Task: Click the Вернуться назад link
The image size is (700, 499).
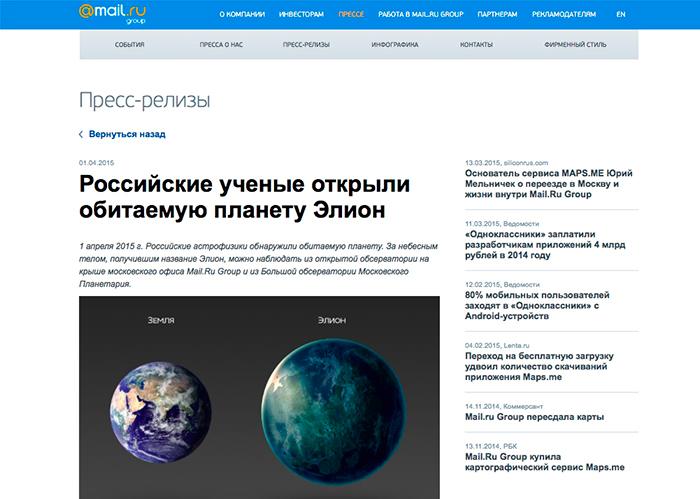Action: point(127,134)
